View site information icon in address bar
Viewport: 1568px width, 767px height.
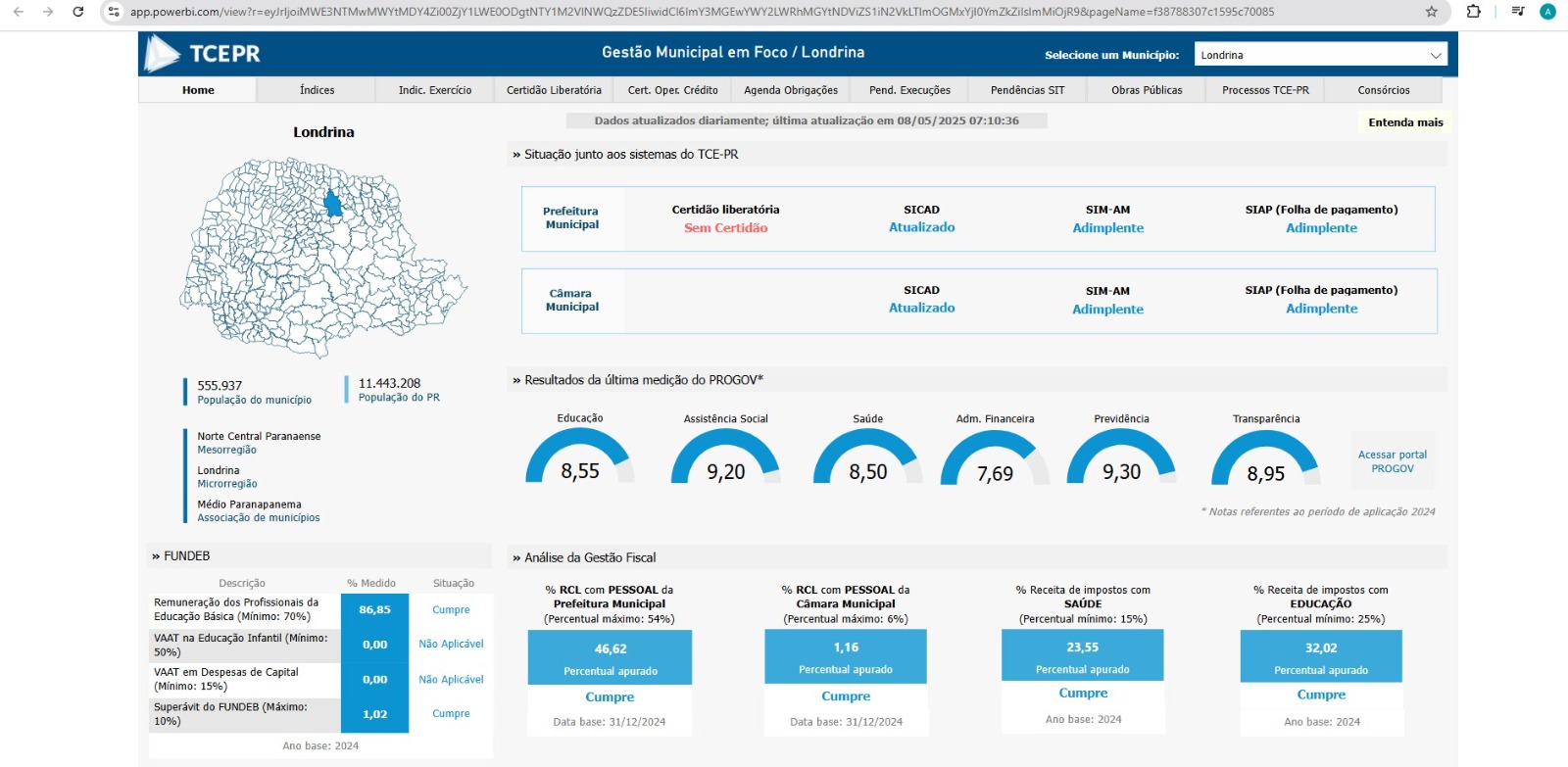pyautogui.click(x=114, y=12)
